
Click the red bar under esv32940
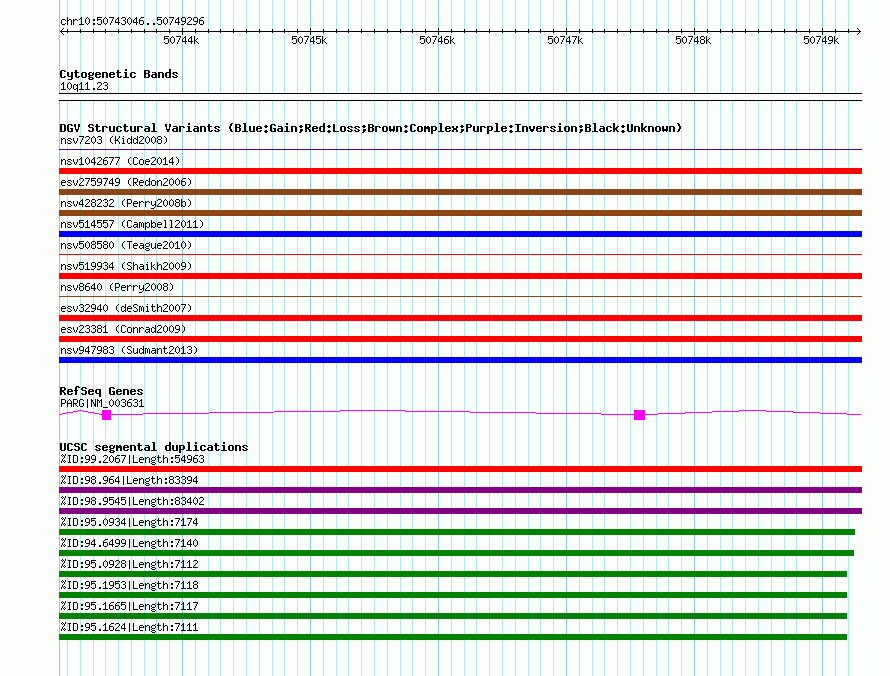460,318
